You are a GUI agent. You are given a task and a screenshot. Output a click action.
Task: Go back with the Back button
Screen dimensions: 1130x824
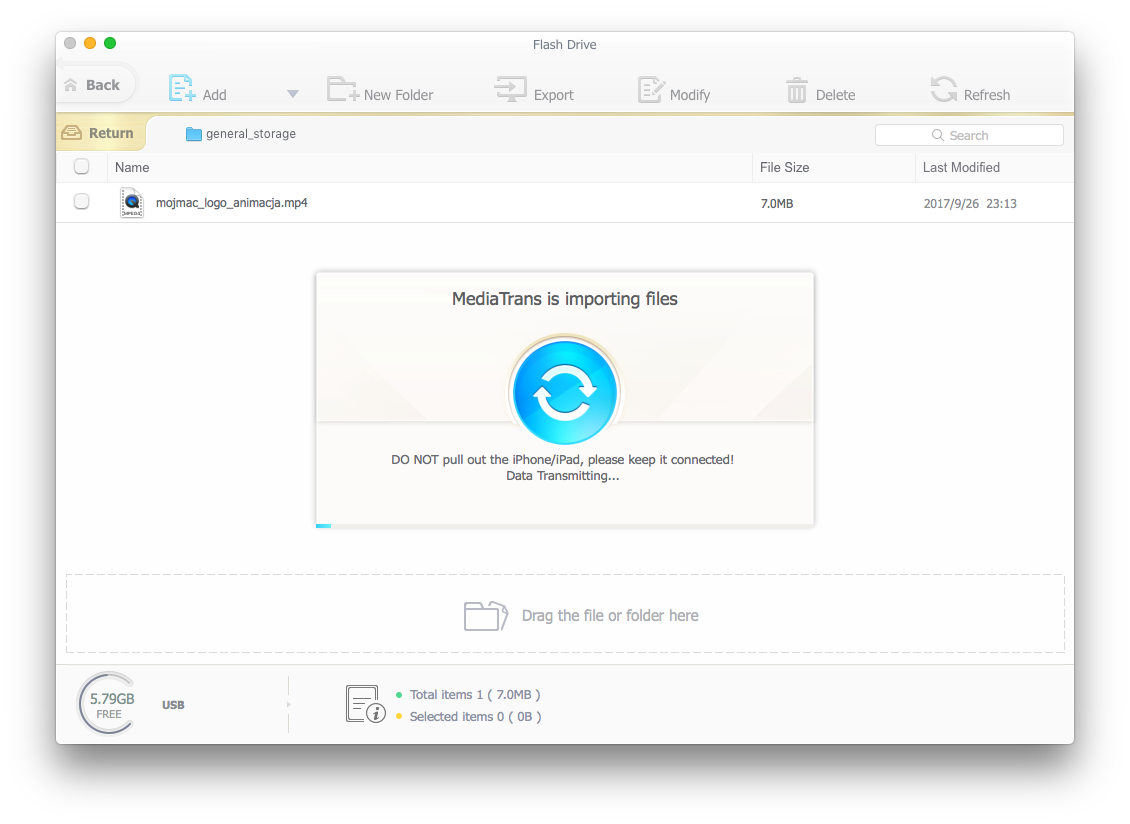(94, 85)
